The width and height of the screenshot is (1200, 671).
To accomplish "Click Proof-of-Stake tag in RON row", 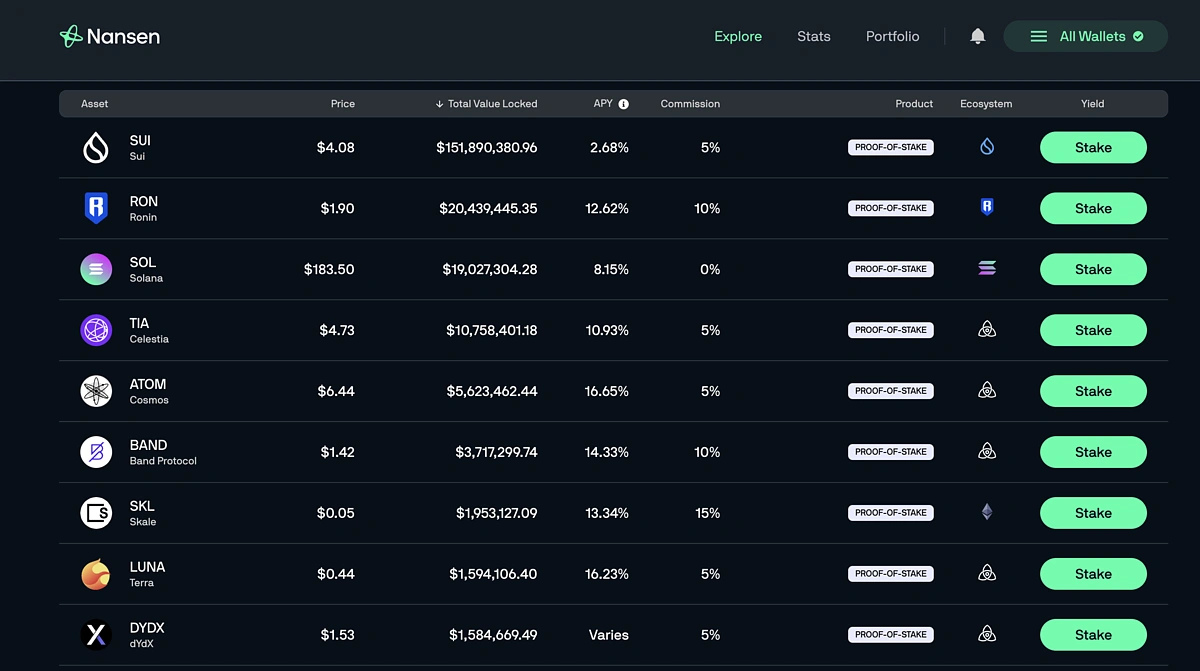I will click(891, 209).
